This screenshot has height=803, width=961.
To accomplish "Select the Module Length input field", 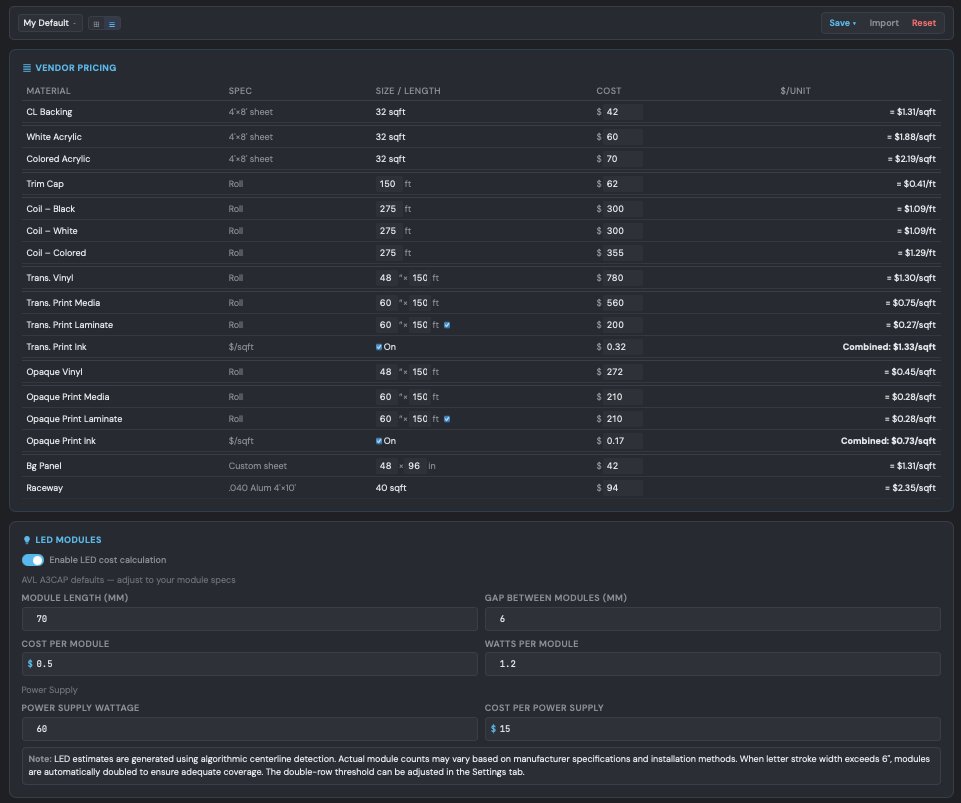I will click(x=249, y=619).
